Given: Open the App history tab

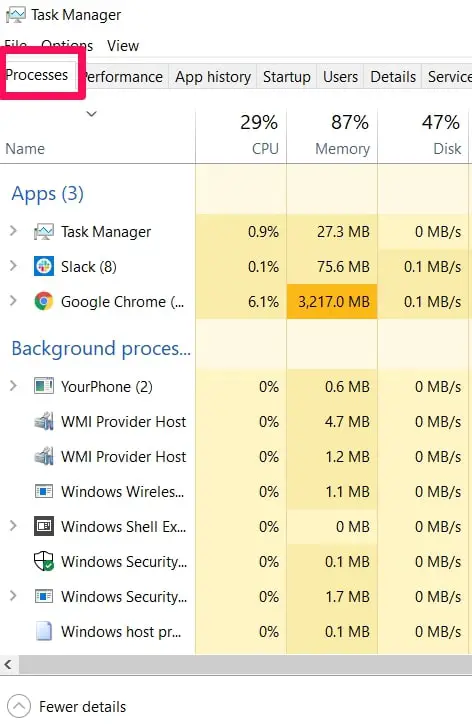Looking at the screenshot, I should (x=213, y=77).
